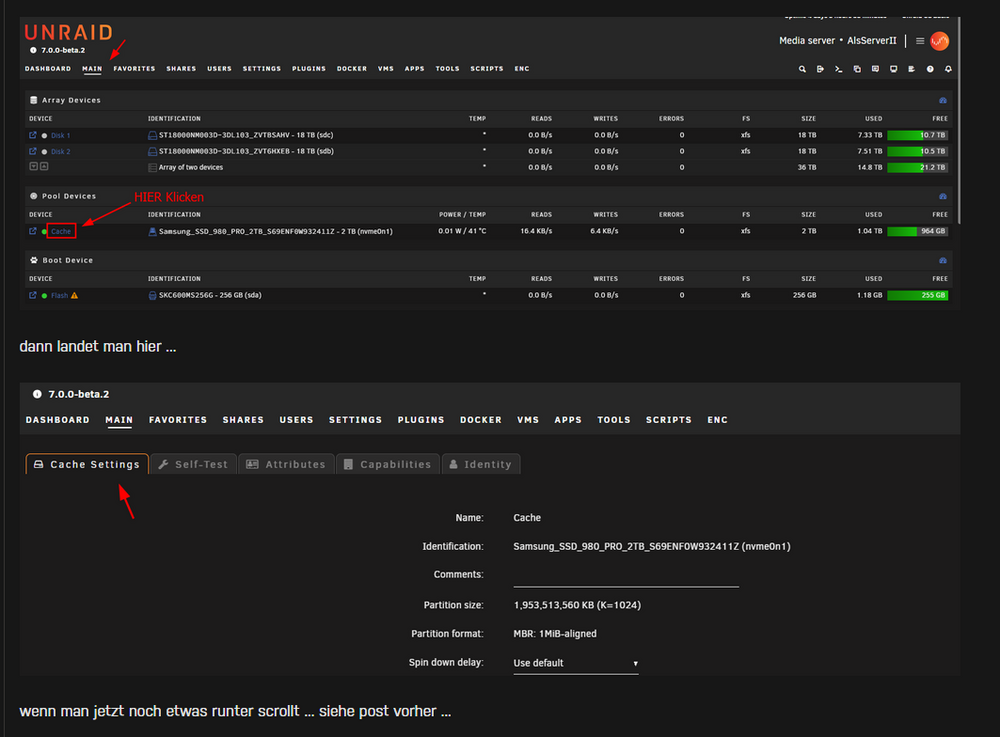This screenshot has height=737, width=1000.
Task: Open Flash device browse icon
Action: click(x=33, y=295)
